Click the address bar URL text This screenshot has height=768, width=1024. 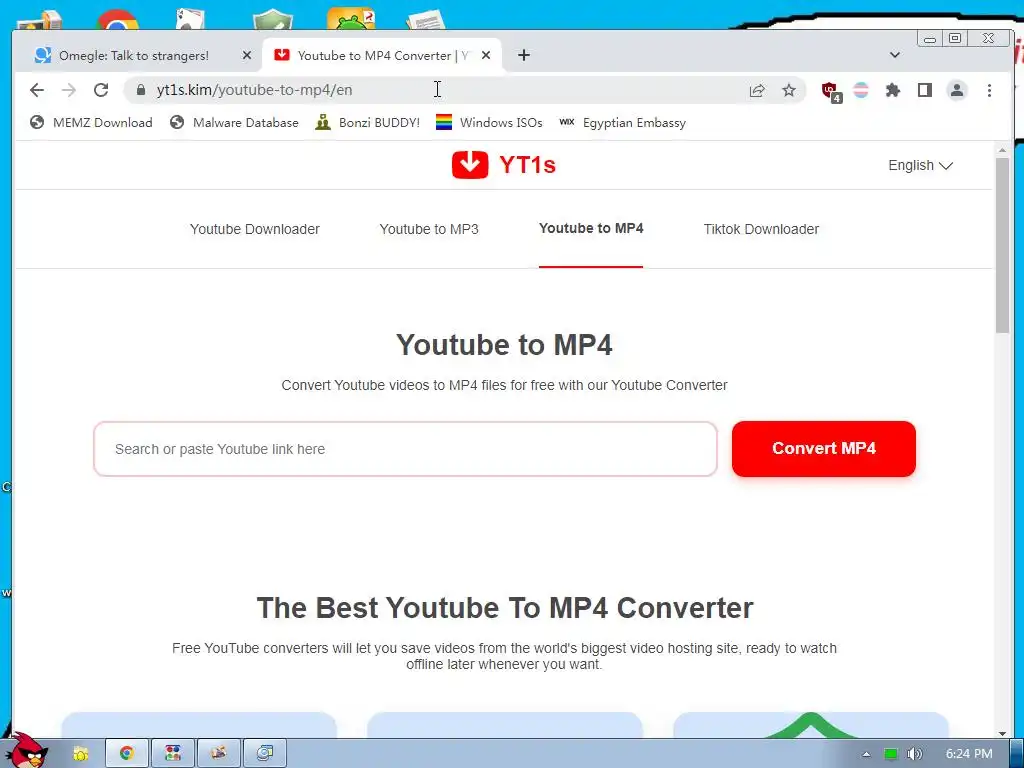coord(254,90)
